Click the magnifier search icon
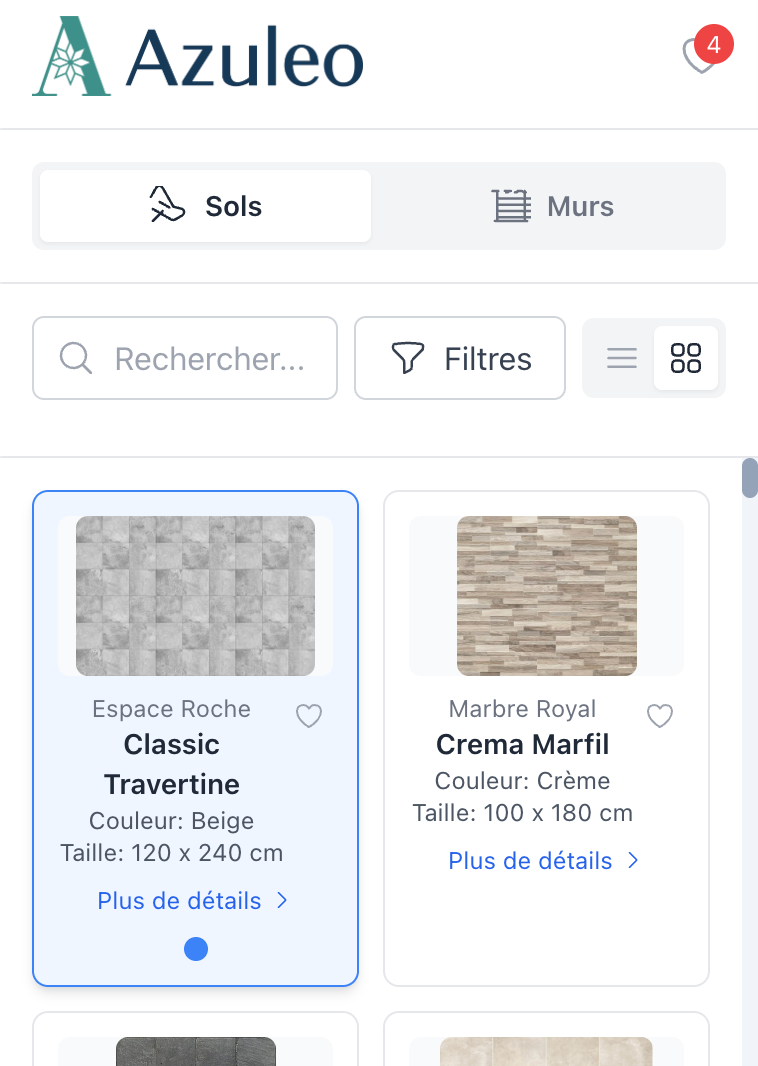The width and height of the screenshot is (758, 1066). pos(76,358)
